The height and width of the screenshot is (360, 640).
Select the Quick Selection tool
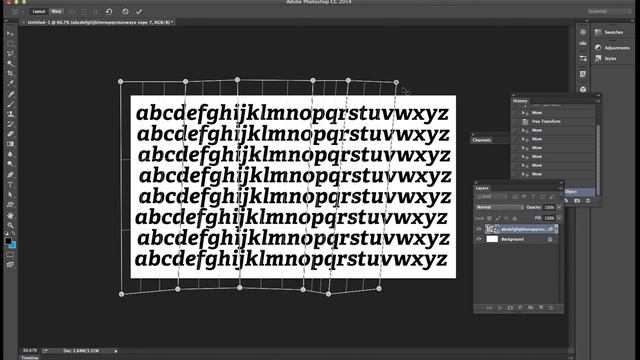click(11, 64)
